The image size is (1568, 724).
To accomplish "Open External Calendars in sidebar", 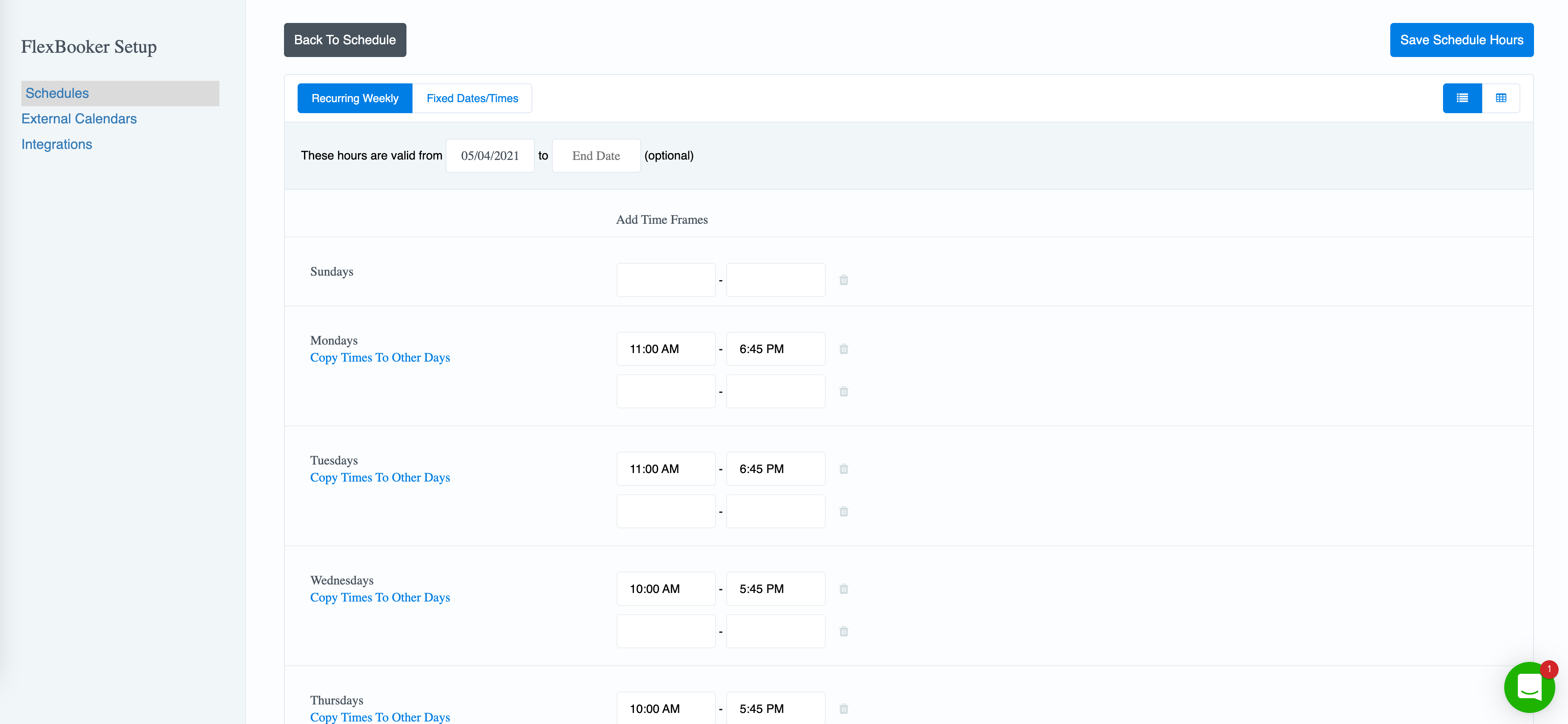I will point(79,119).
